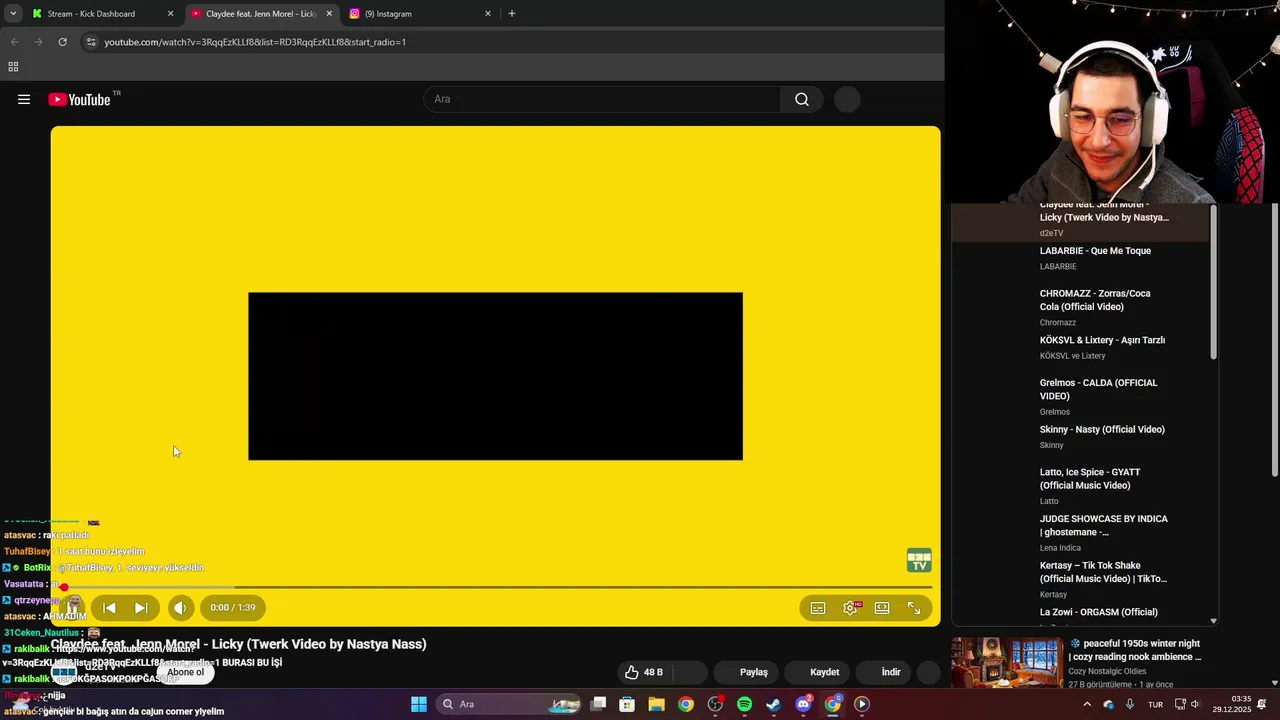Screen dimensions: 1280x720
Task: Open the notification bell in taskbar
Action: coord(1262,704)
